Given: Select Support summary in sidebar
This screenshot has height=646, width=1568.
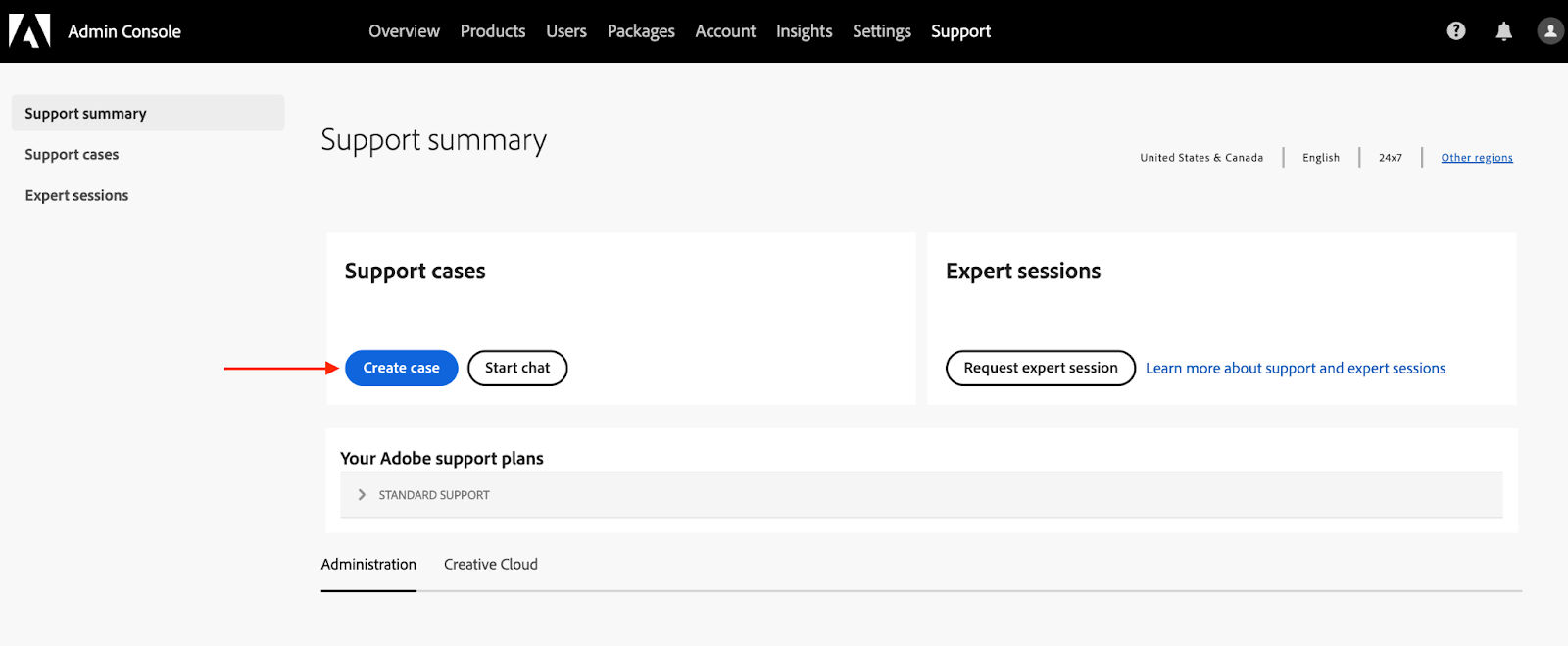Looking at the screenshot, I should tap(148, 113).
